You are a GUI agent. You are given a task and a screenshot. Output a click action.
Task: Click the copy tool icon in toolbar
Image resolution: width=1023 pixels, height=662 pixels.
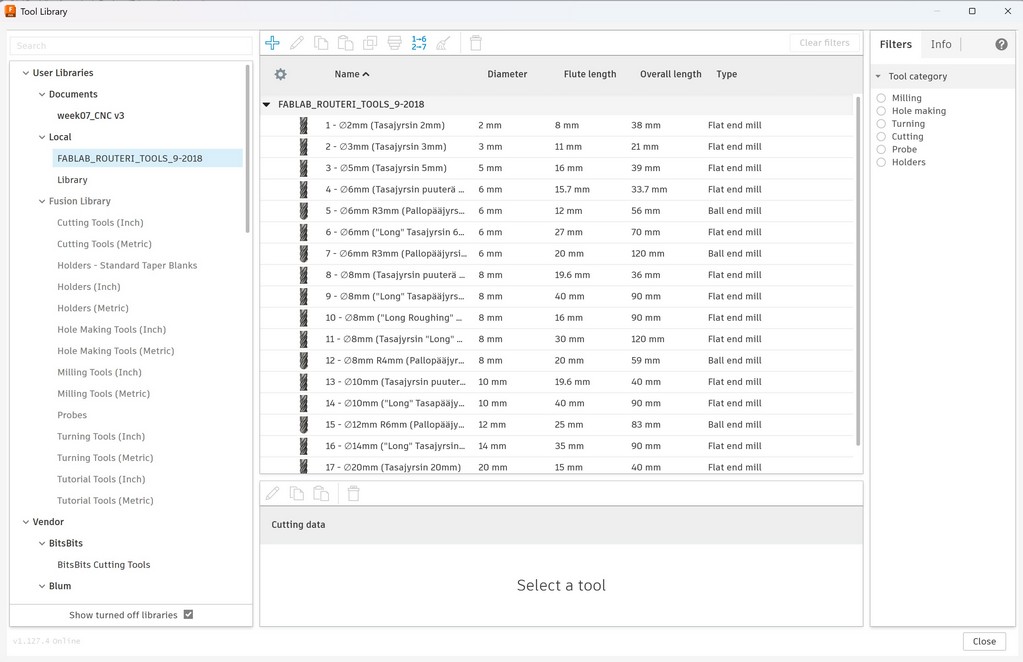[321, 42]
